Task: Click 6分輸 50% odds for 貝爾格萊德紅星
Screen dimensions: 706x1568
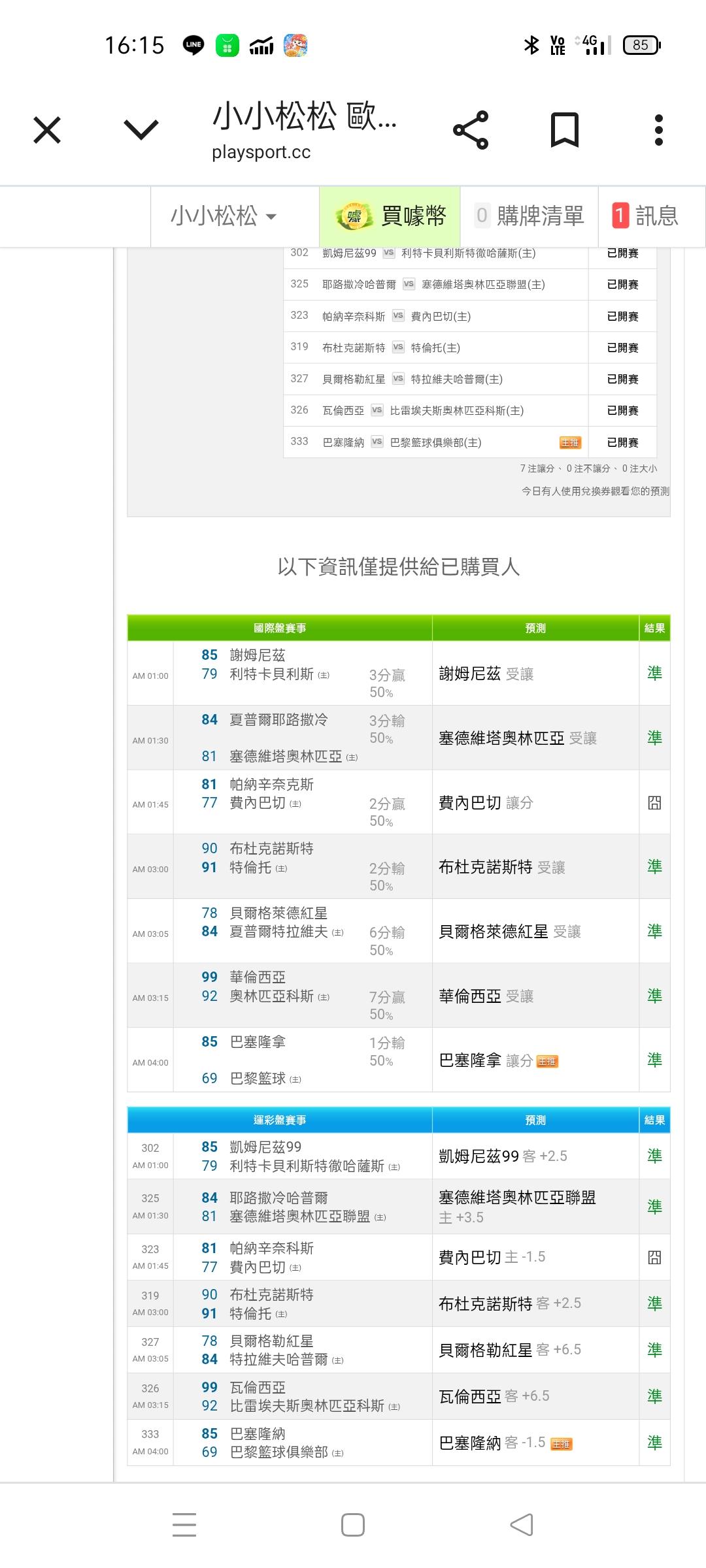Action: (x=387, y=941)
